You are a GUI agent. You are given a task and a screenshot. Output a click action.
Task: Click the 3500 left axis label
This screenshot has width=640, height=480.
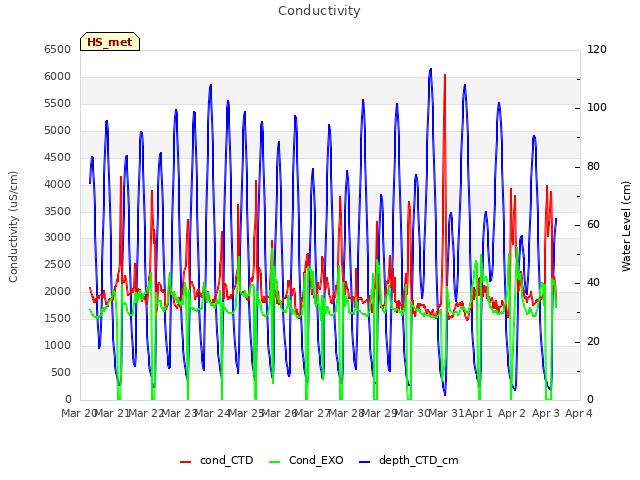(x=58, y=211)
